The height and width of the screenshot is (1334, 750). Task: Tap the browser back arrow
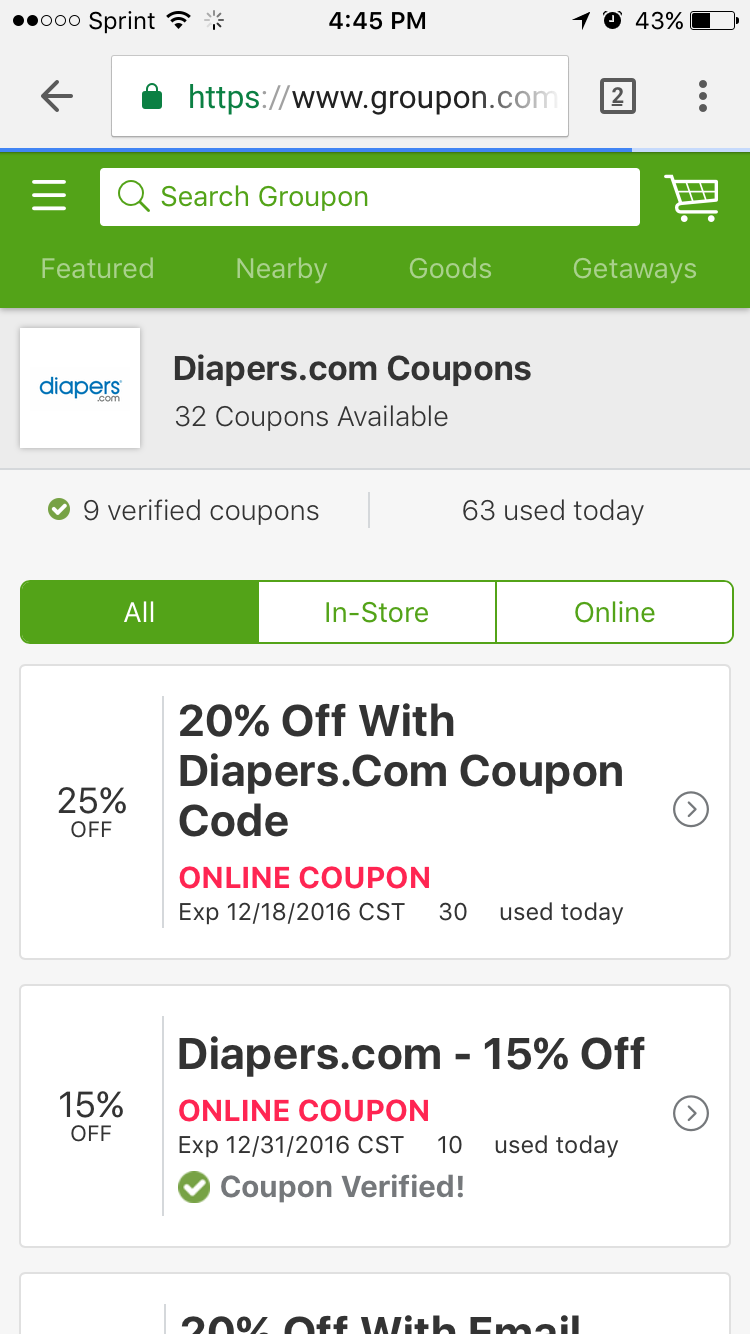click(57, 96)
